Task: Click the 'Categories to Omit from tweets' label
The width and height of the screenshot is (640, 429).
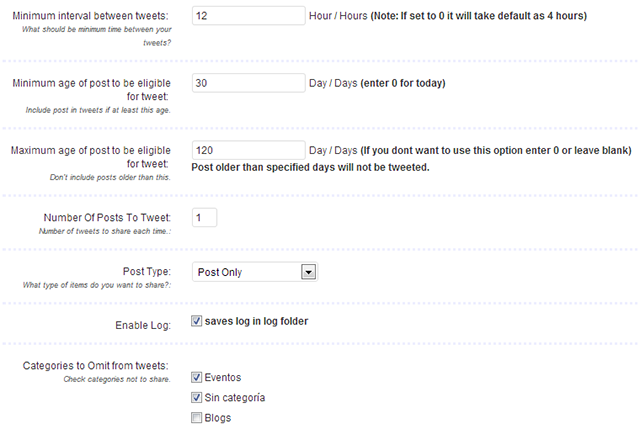Action: (96, 366)
